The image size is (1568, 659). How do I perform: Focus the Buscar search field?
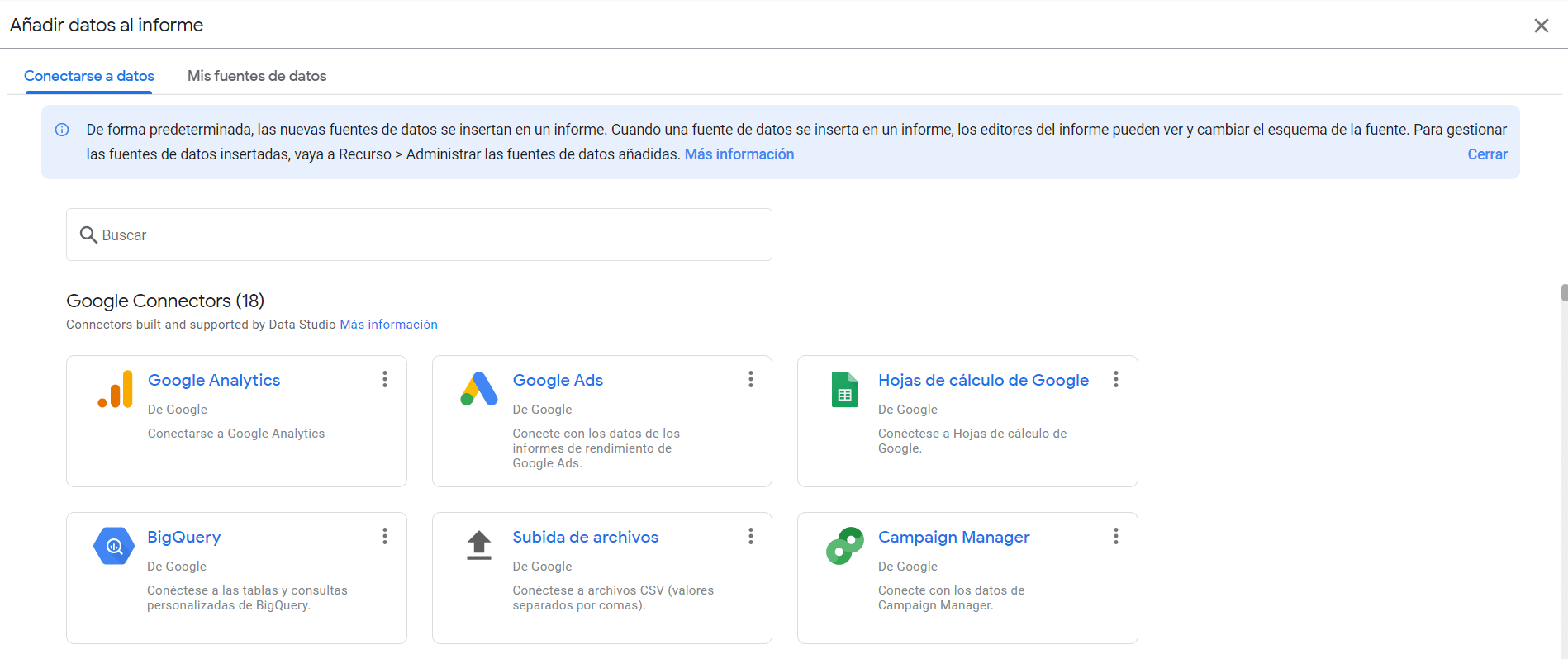[x=419, y=235]
